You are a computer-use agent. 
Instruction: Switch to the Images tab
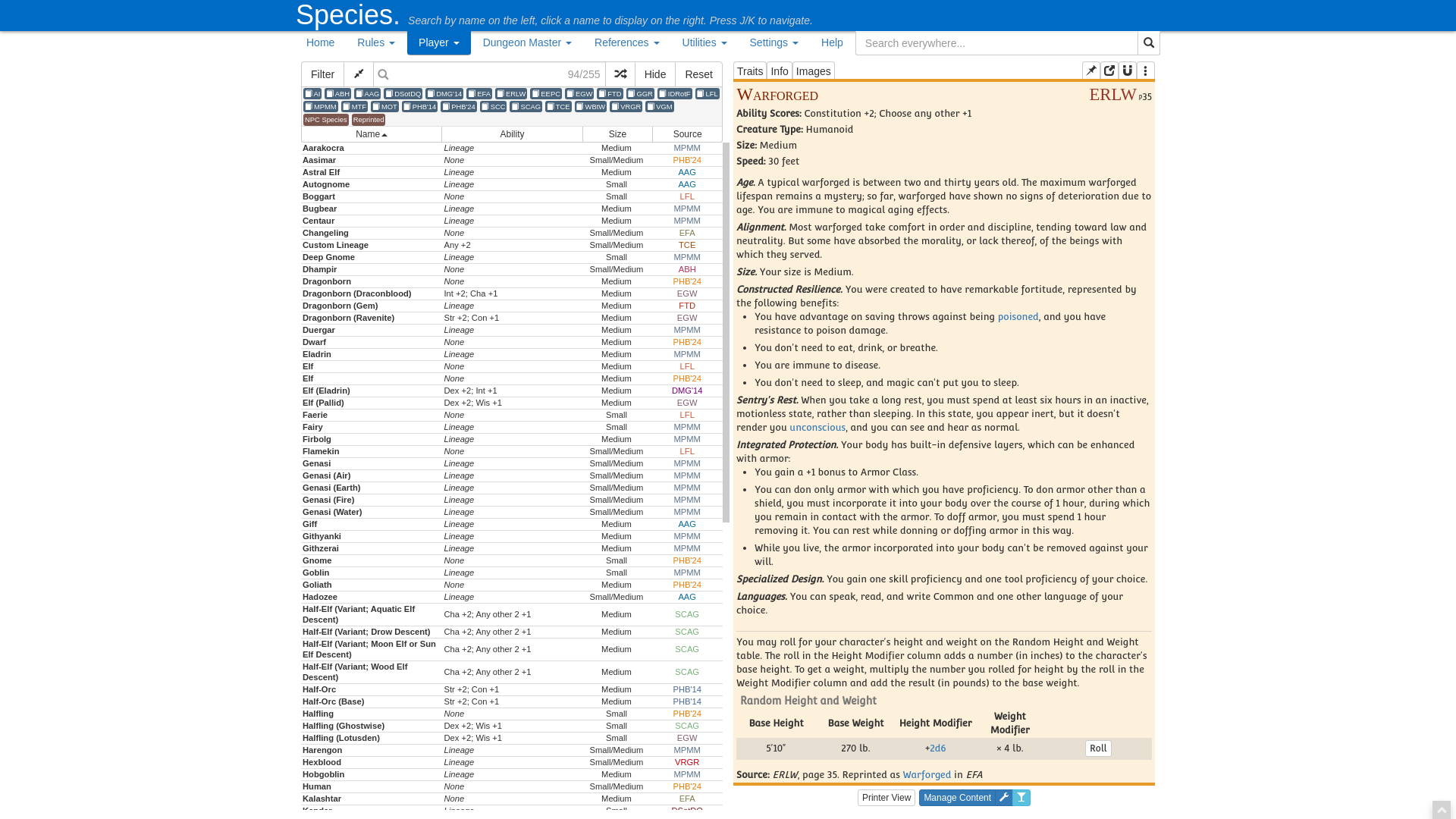click(x=814, y=71)
